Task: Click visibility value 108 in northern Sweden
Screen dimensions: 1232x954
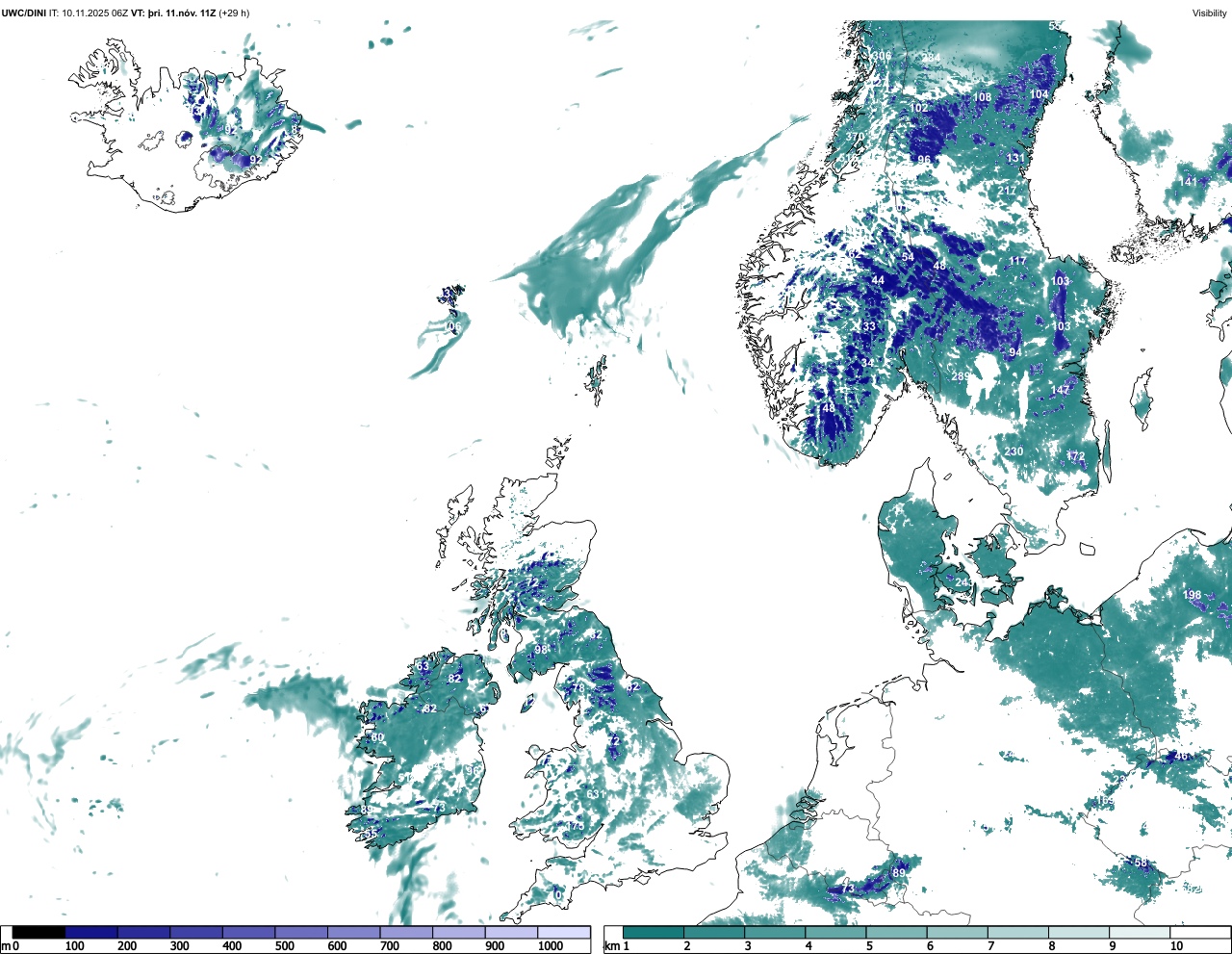Action: (x=982, y=97)
